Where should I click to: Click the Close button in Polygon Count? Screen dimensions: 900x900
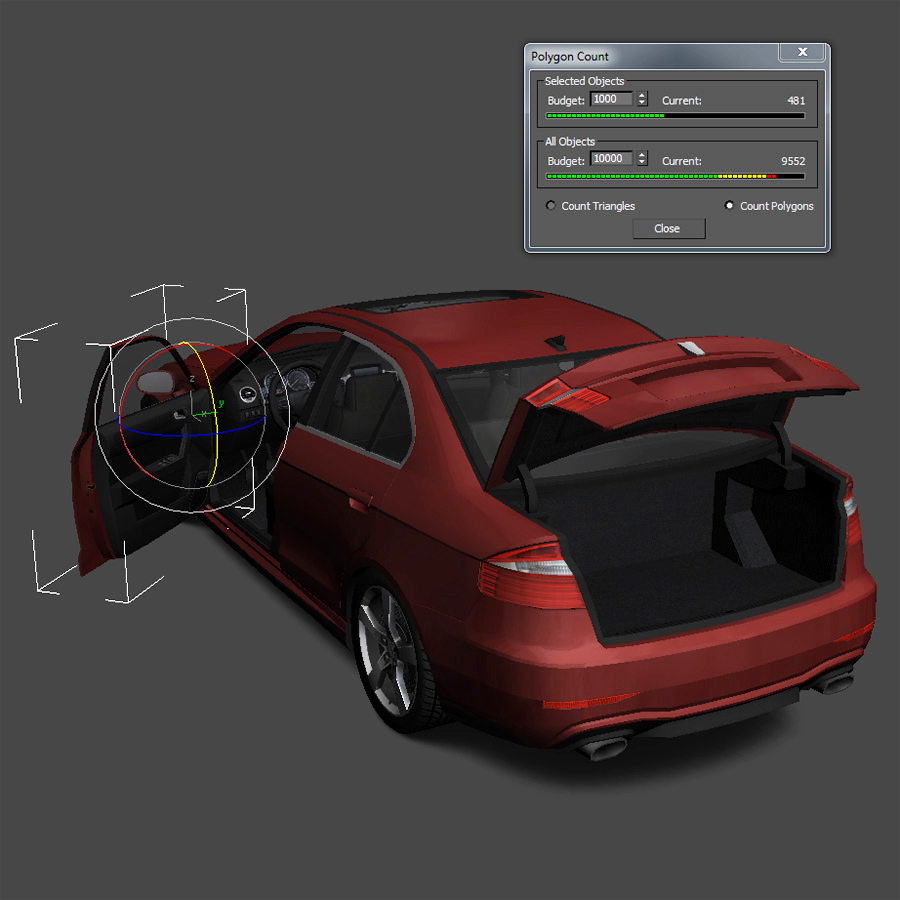tap(669, 228)
